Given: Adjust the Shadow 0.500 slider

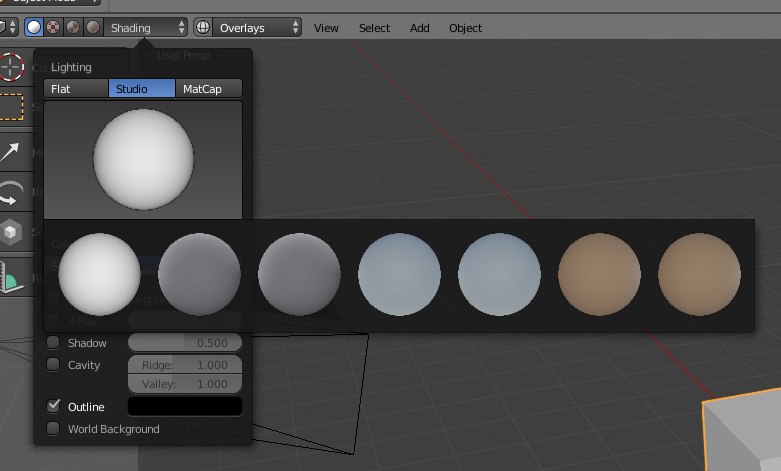Looking at the screenshot, I should point(185,343).
